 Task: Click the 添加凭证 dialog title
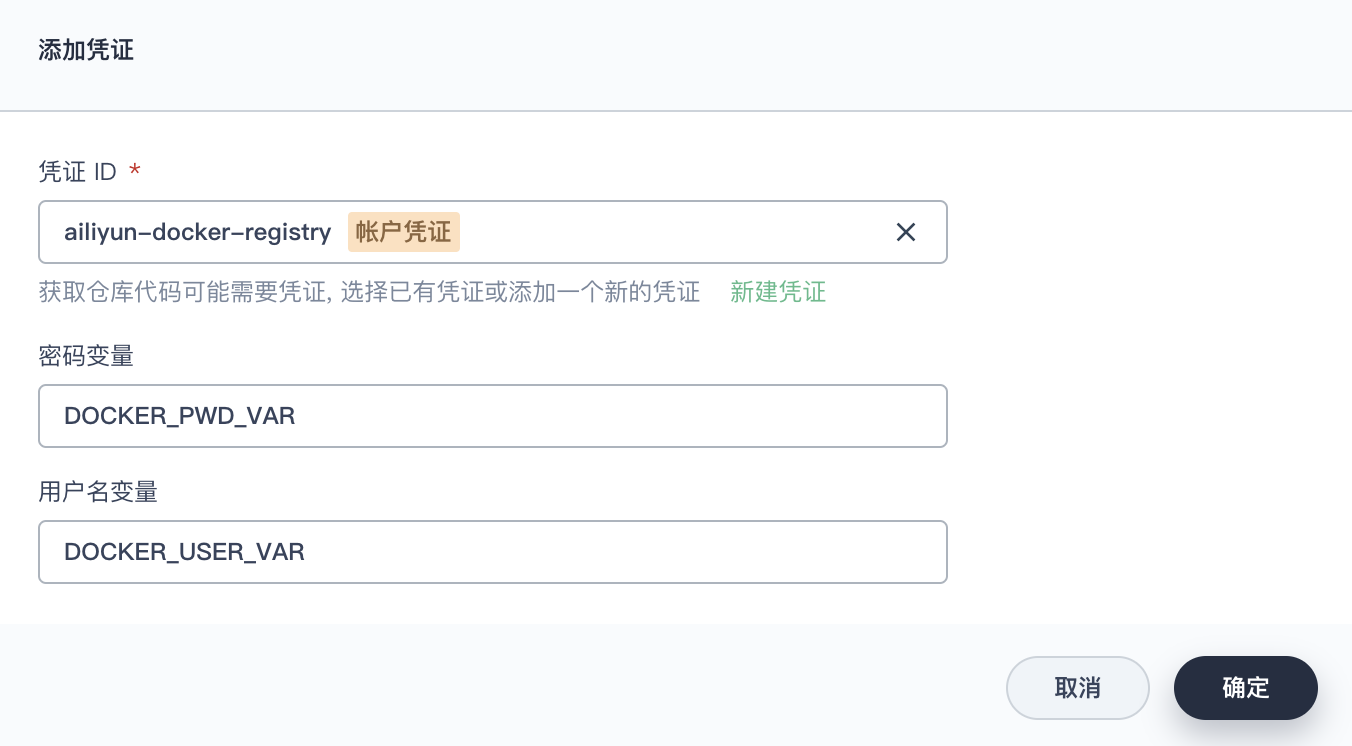[x=86, y=50]
